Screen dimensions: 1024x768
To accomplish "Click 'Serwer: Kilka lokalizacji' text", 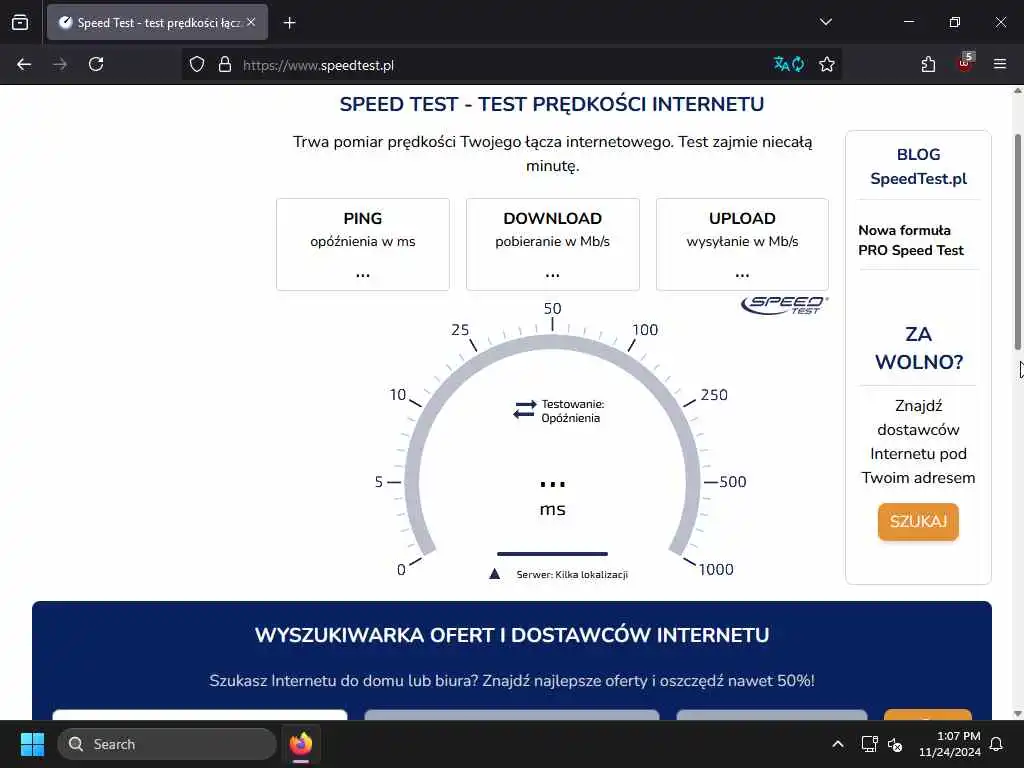I will (x=572, y=575).
